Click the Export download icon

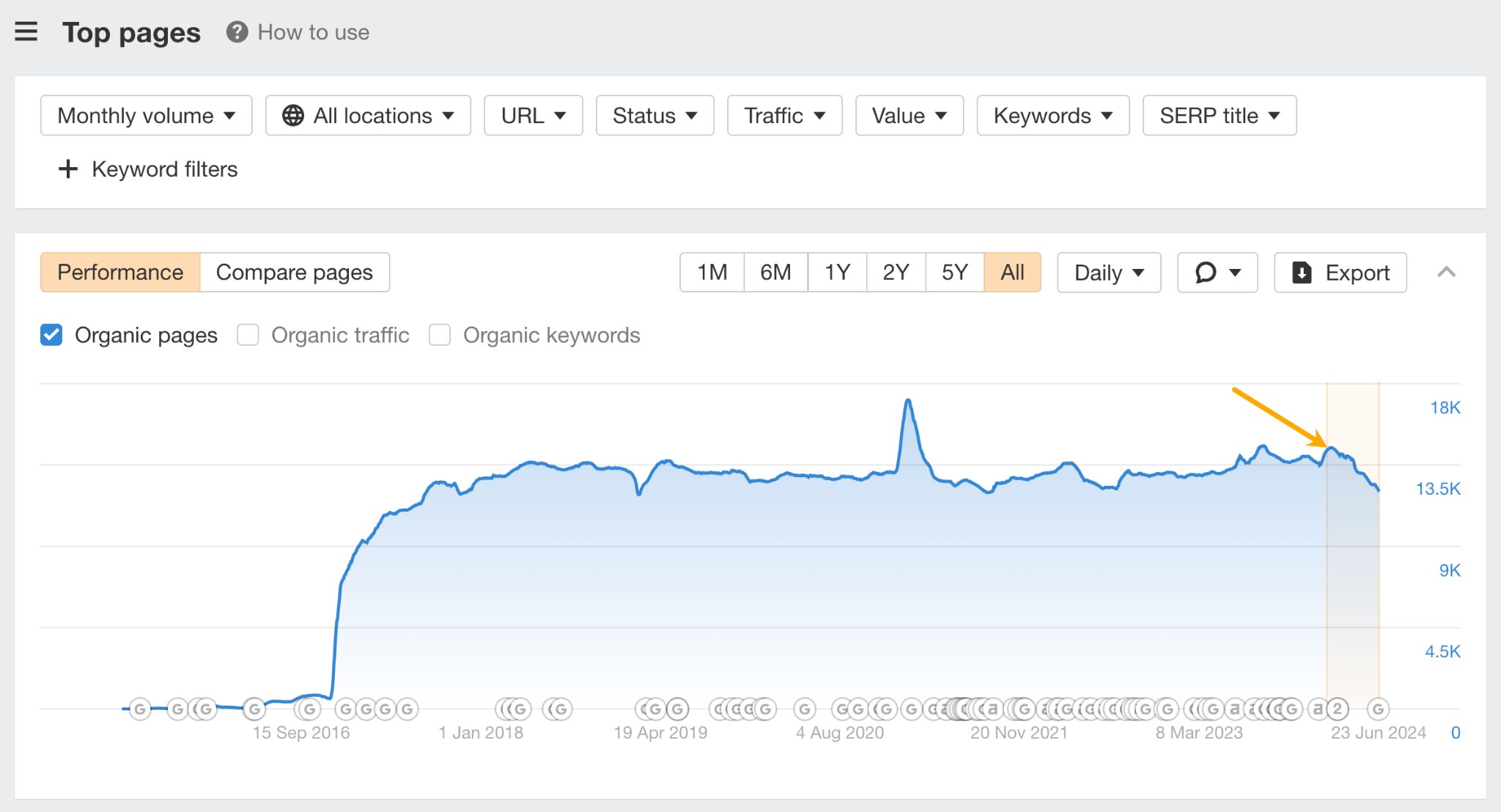[x=1302, y=273]
